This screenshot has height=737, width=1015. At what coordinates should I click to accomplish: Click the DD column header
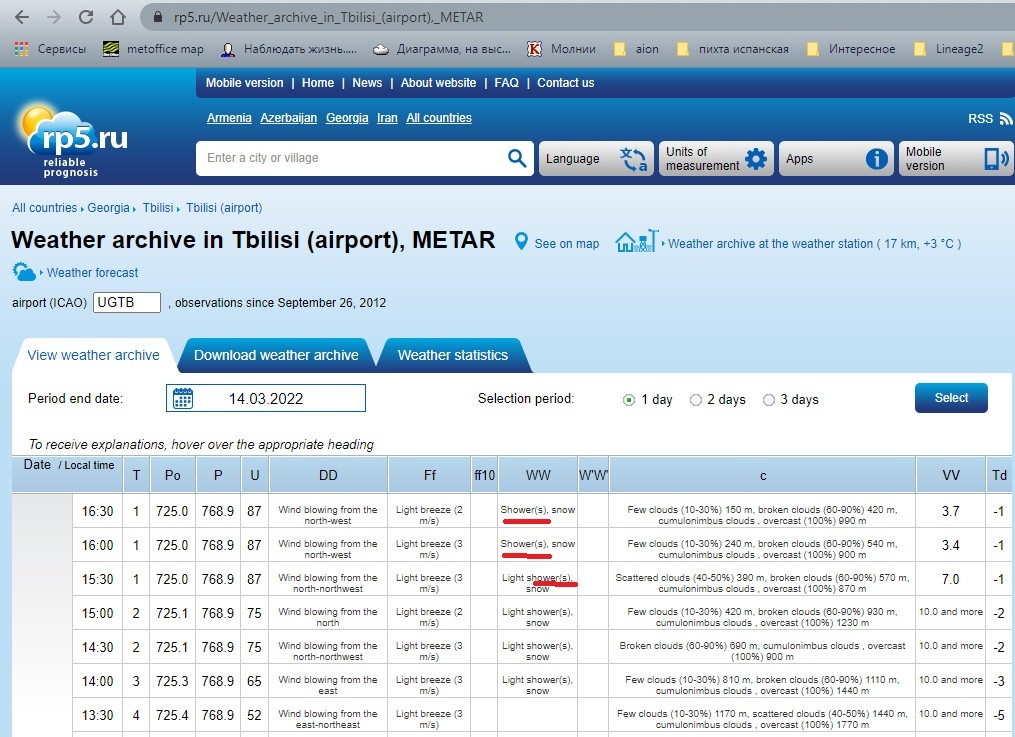click(328, 475)
